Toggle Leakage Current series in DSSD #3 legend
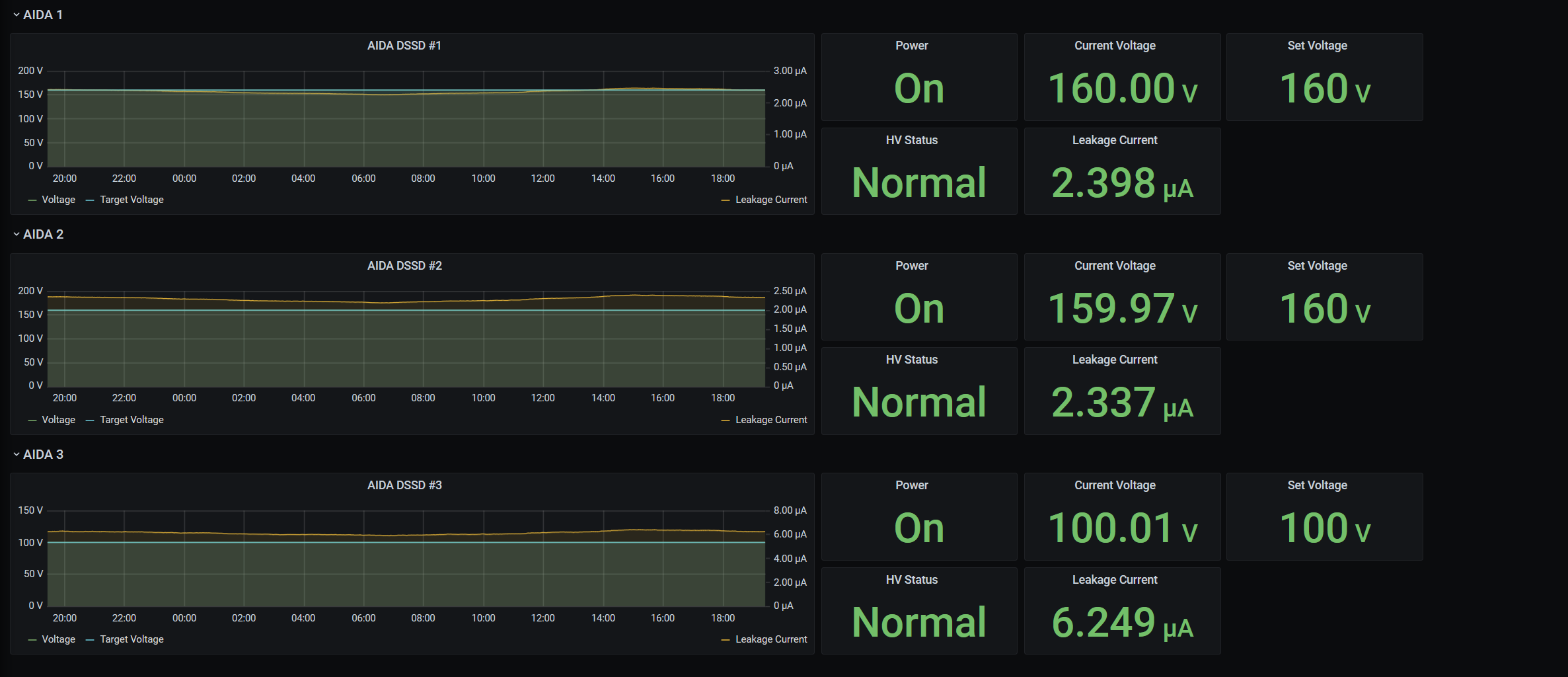This screenshot has height=677, width=1568. [x=770, y=639]
